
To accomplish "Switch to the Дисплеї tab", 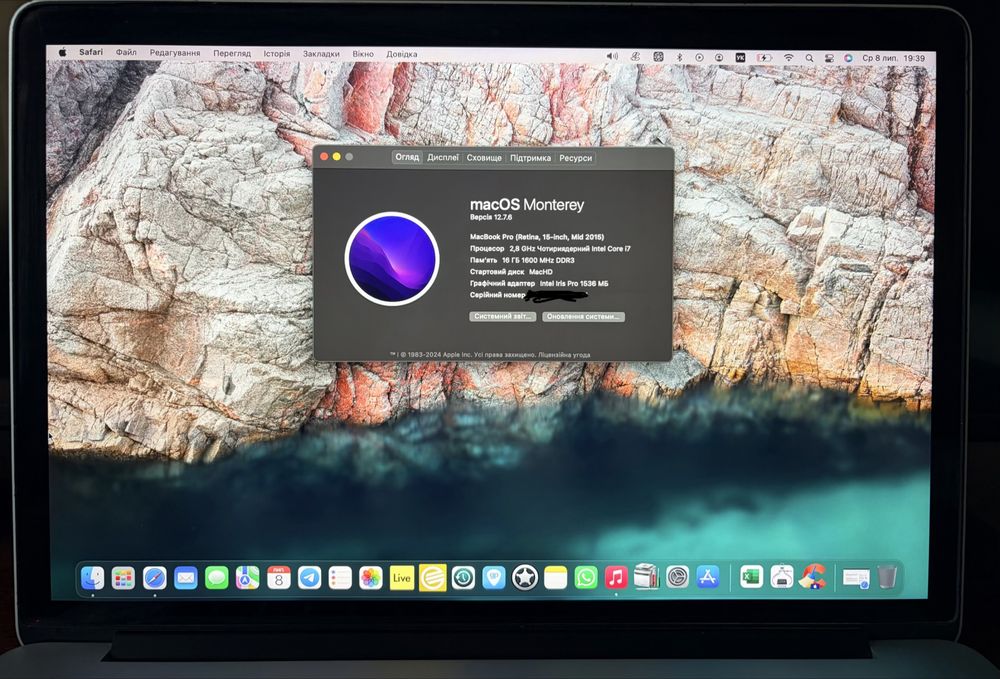I will (443, 157).
